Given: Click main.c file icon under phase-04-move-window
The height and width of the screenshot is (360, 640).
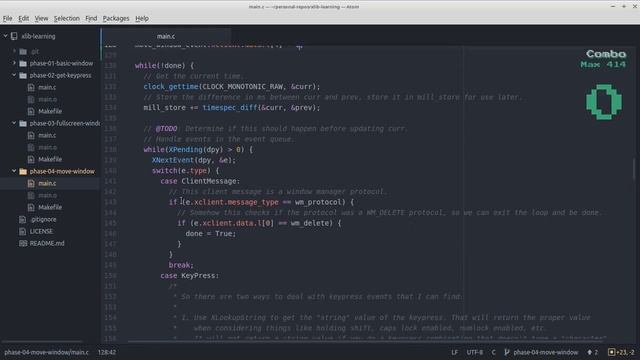Looking at the screenshot, I should click(x=31, y=183).
